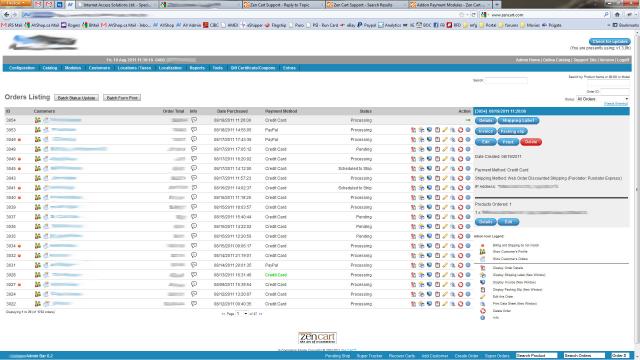
Task: Open the Extras menu
Action: pos(289,68)
